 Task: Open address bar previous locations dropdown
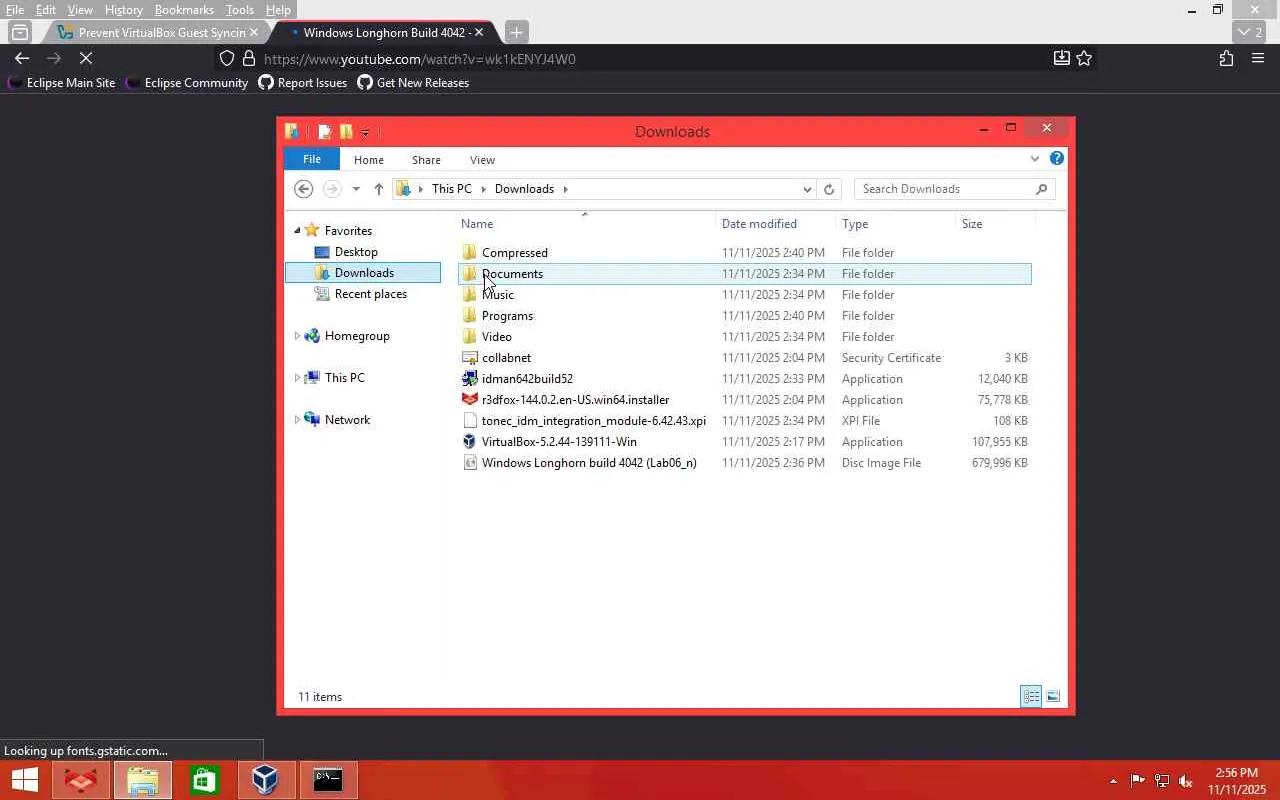click(x=807, y=189)
